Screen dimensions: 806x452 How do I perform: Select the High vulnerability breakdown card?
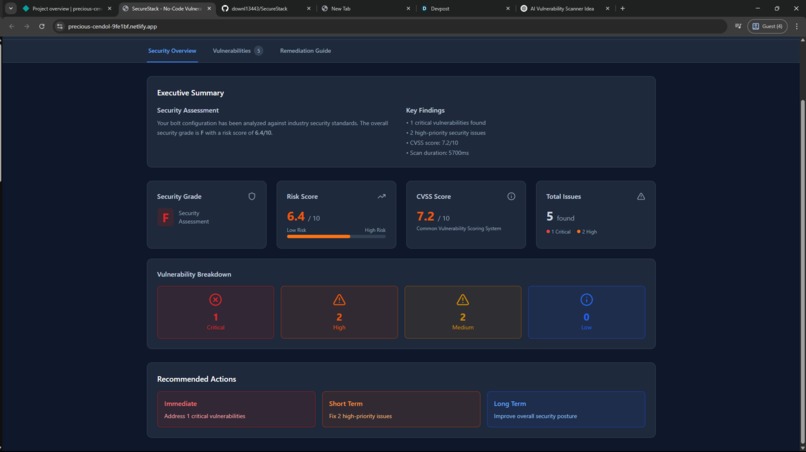click(x=339, y=313)
